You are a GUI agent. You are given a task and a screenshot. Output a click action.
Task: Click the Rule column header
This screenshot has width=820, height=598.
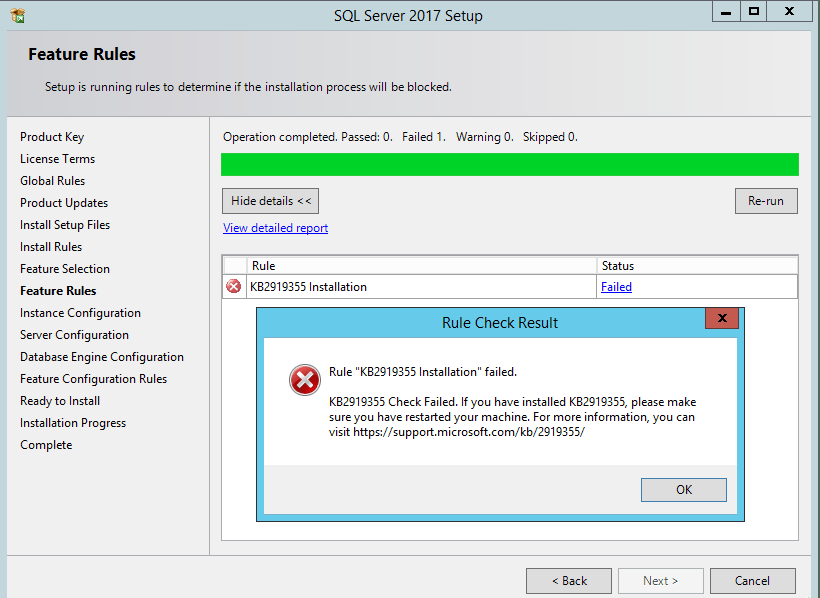[x=423, y=266]
